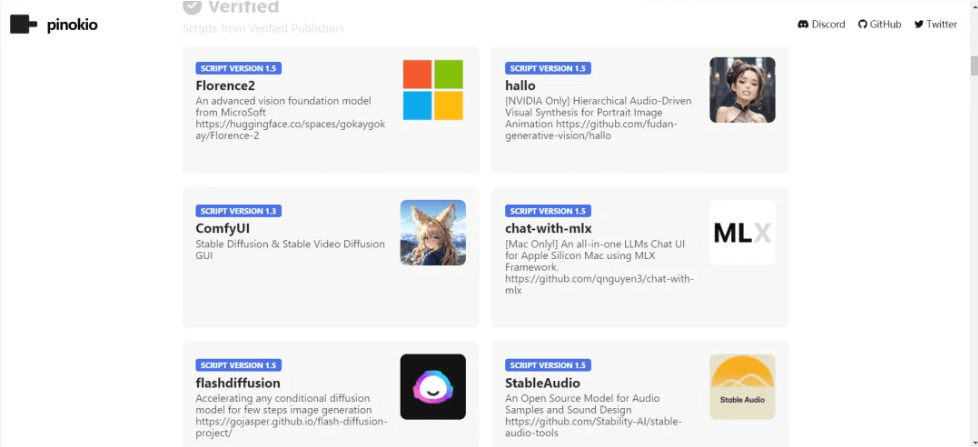Screen dimensions: 978x447
Task: Open the hallo script title
Action: pos(520,85)
